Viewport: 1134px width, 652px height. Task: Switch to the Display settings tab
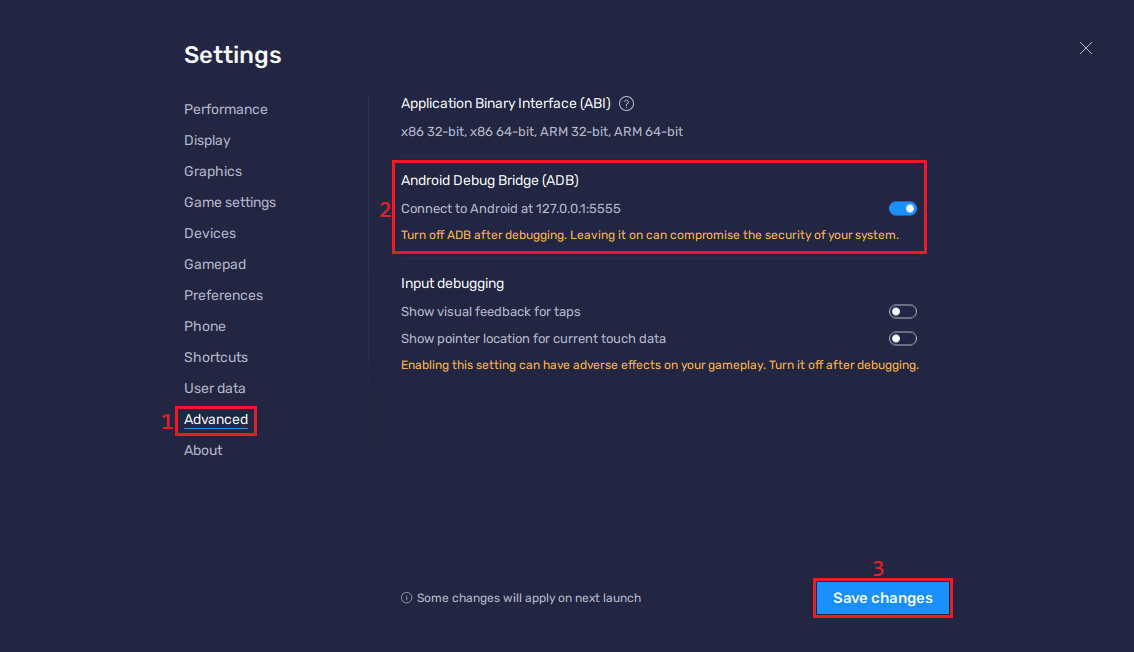coord(207,140)
